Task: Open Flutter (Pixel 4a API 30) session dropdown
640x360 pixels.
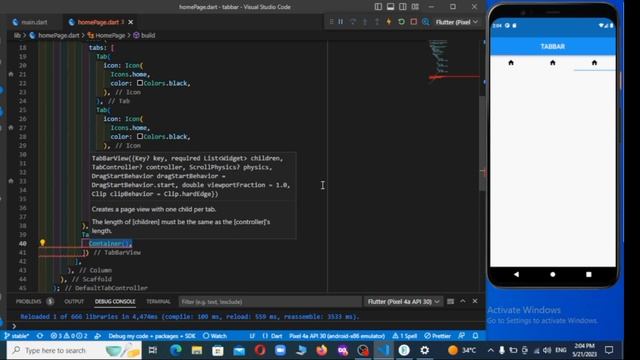Action: [403, 302]
